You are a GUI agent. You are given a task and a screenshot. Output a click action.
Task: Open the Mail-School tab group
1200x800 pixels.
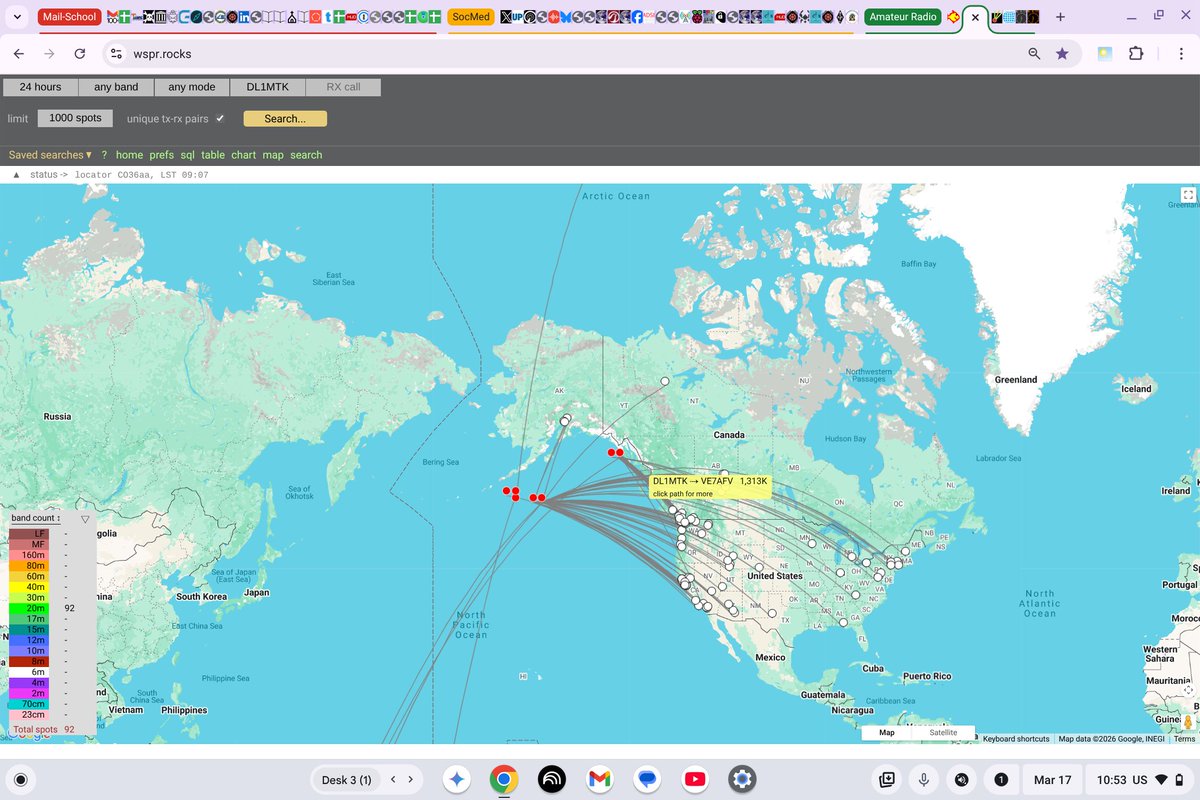tap(69, 17)
